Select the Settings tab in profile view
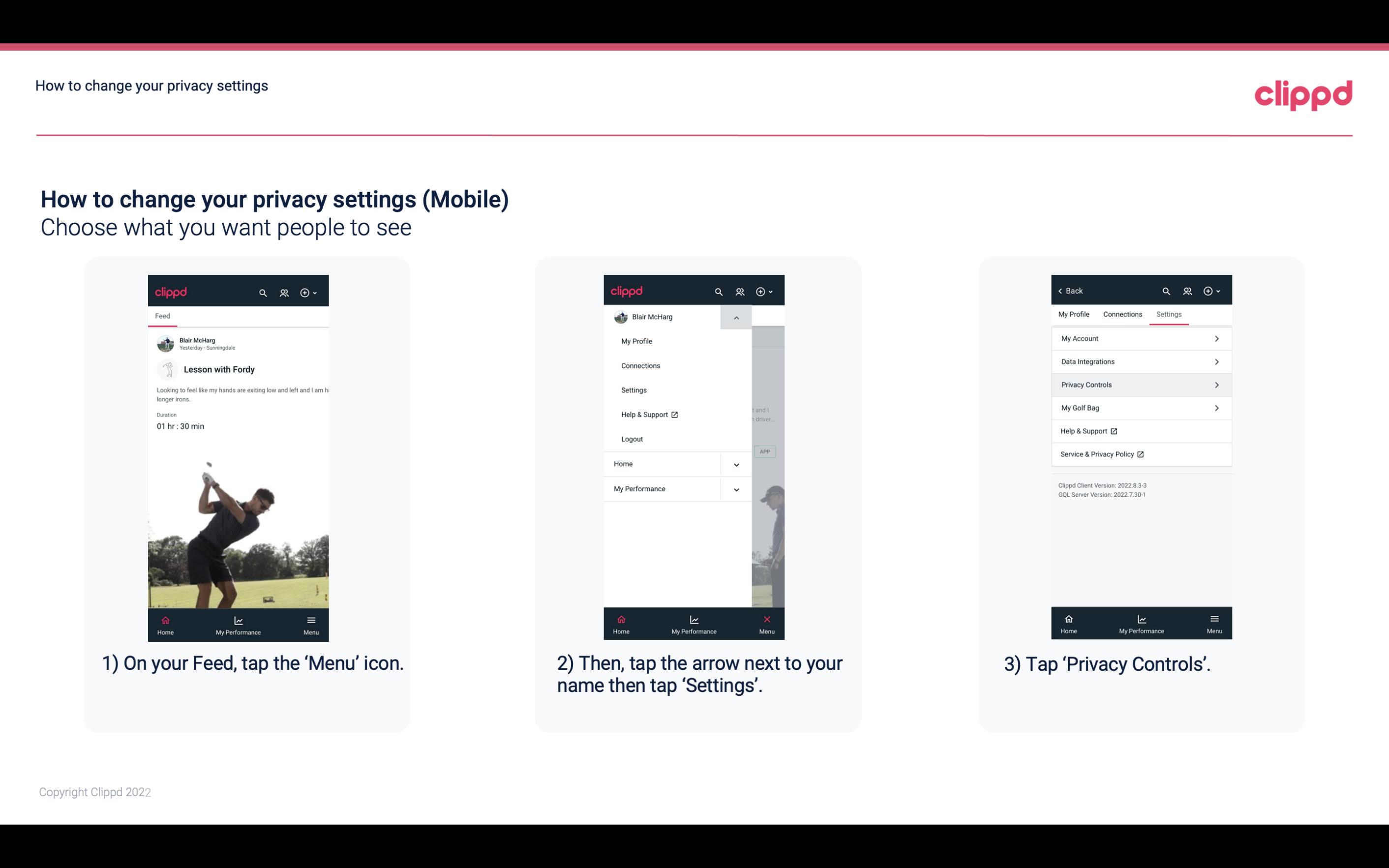 [1168, 314]
